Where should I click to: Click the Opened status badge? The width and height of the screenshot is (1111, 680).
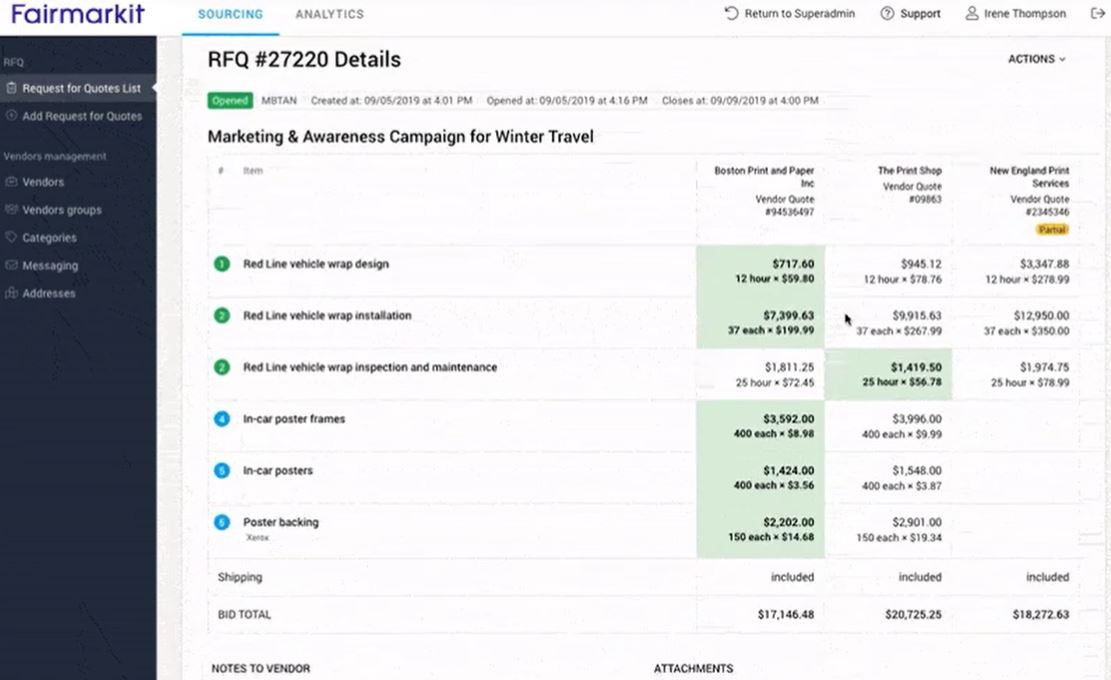click(x=229, y=100)
